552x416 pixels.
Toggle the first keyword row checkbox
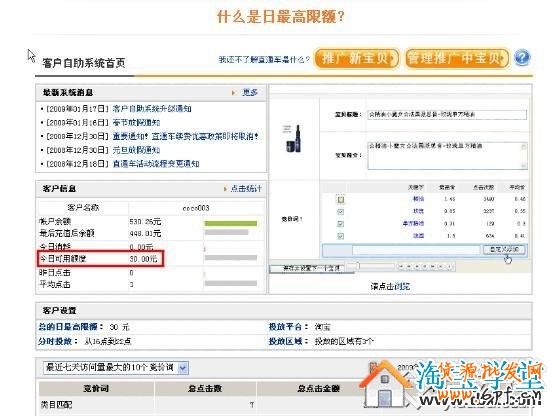[340, 200]
